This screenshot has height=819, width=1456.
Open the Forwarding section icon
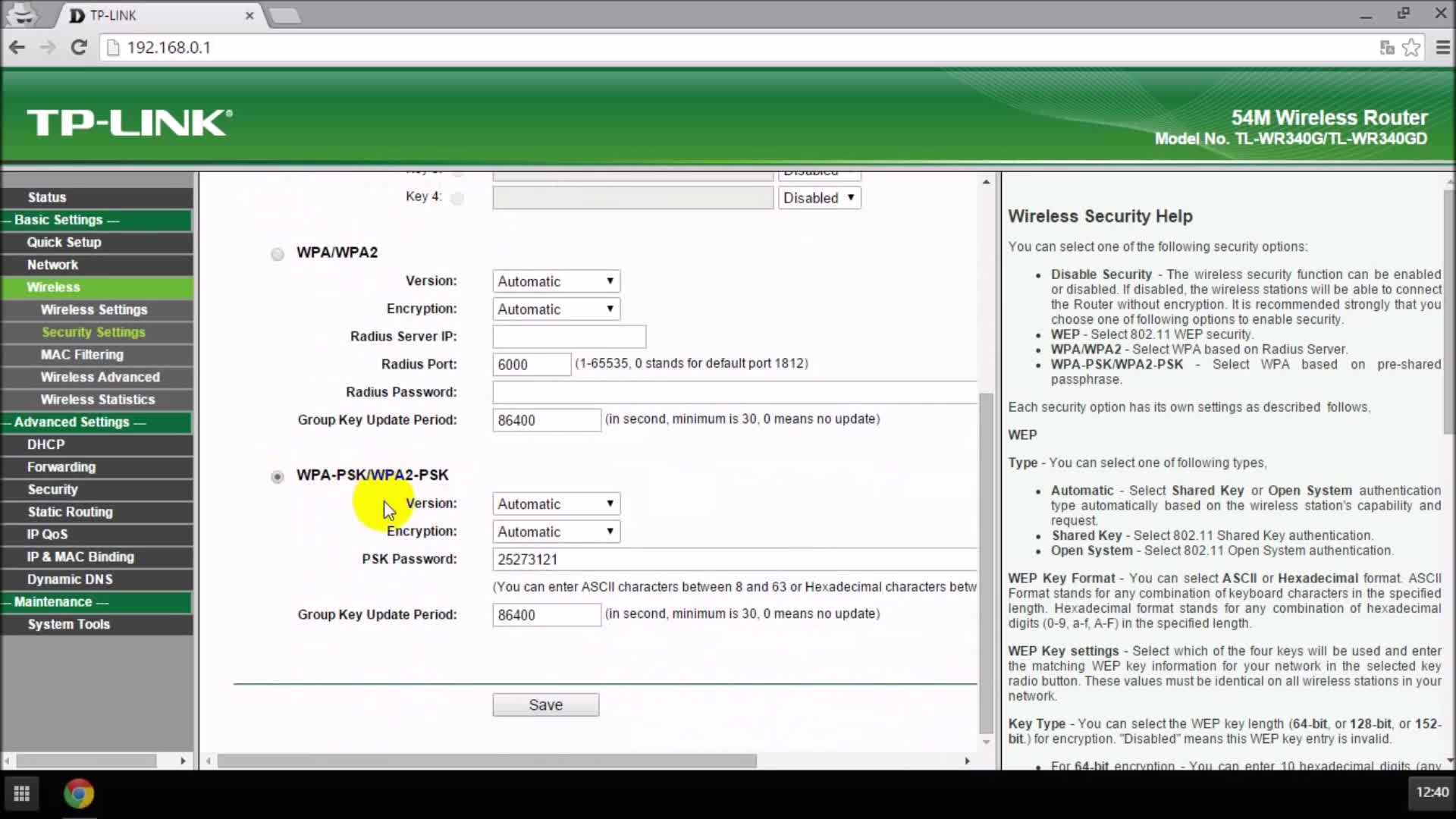(x=61, y=467)
